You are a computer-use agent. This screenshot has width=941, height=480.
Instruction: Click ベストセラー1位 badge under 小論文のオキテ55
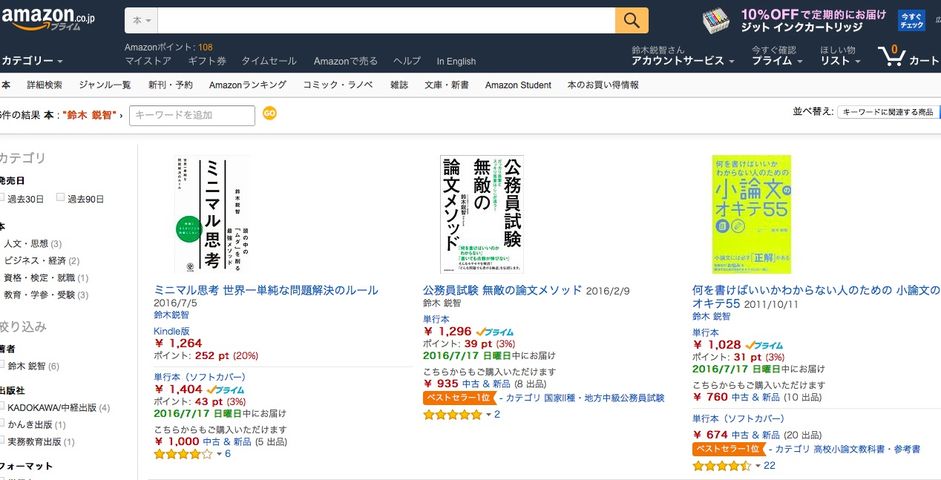tap(729, 449)
